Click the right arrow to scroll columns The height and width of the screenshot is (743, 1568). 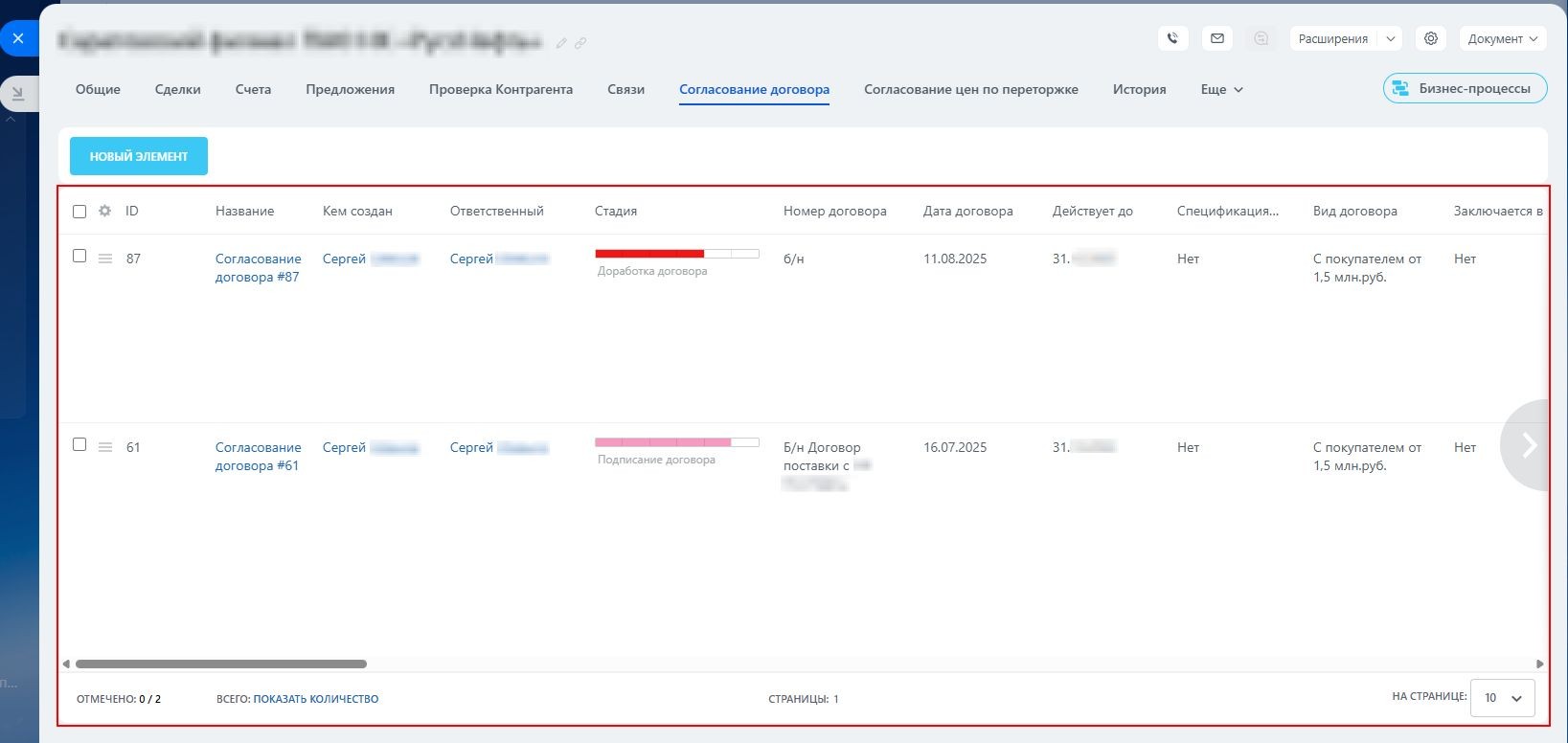click(1528, 445)
